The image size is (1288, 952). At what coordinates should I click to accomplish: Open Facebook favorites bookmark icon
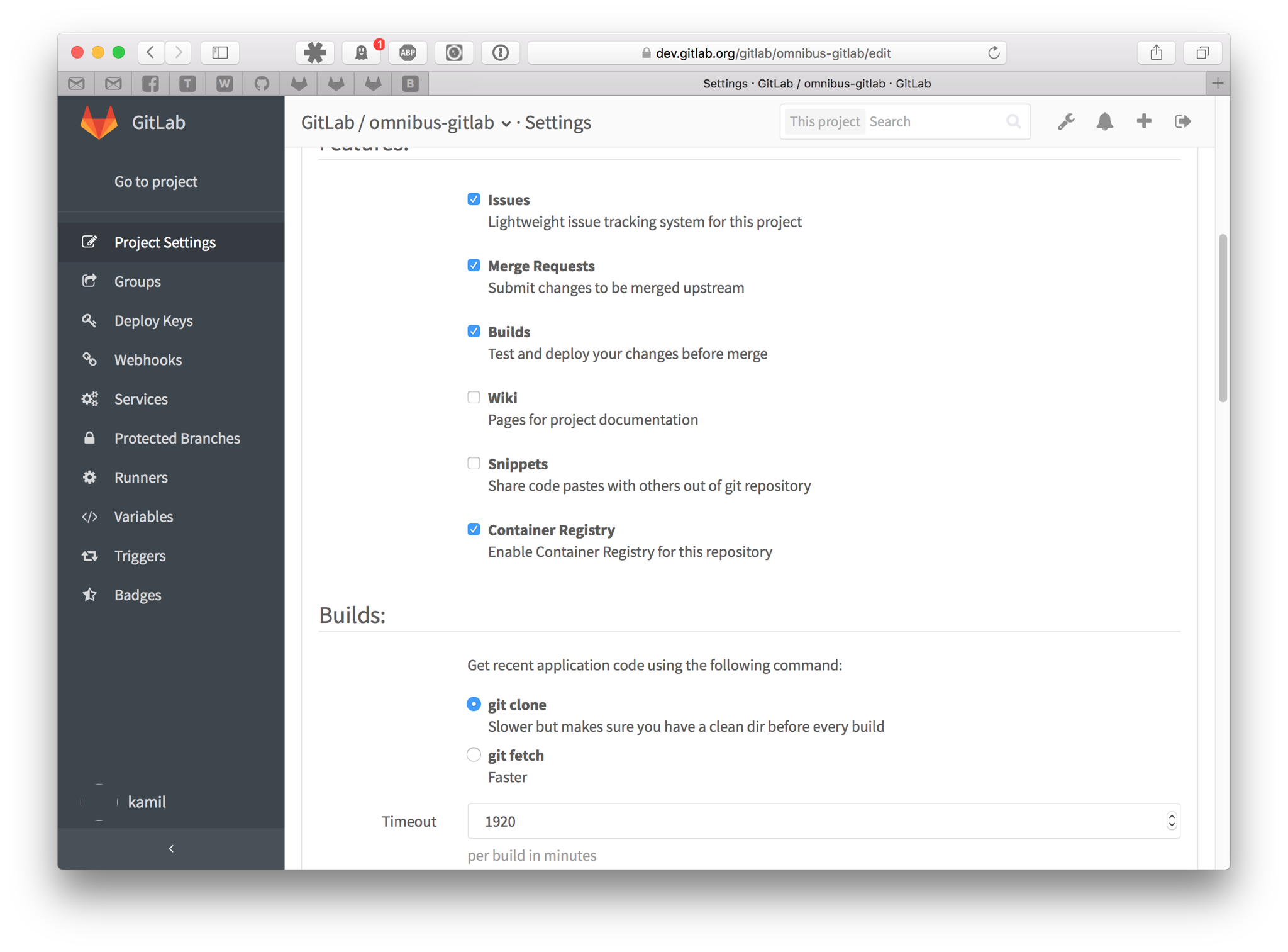150,83
